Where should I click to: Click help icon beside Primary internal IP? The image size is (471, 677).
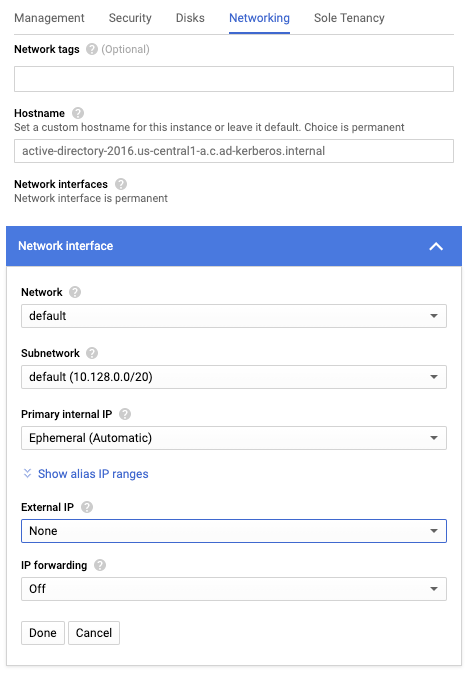pos(125,414)
